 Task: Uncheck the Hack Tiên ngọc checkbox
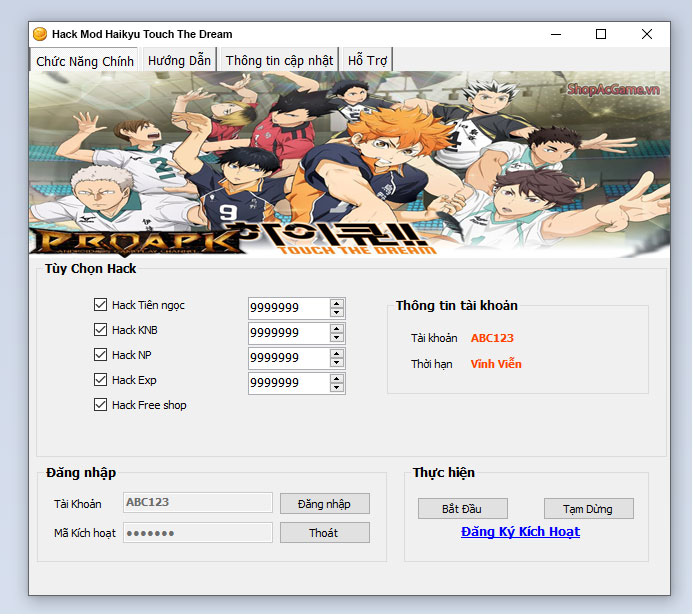(x=100, y=304)
